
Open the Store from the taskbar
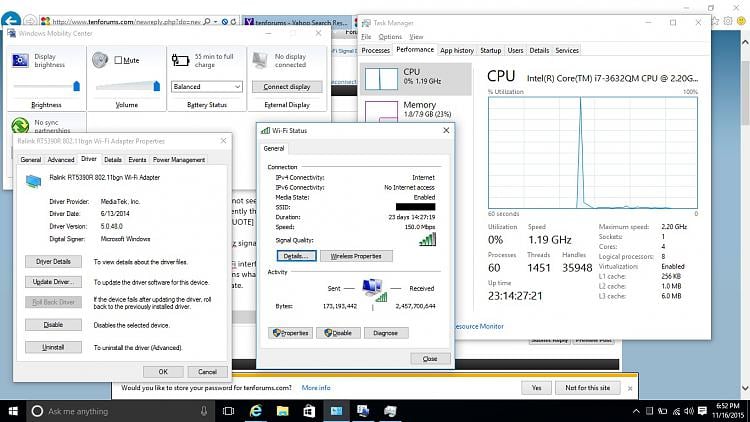309,411
